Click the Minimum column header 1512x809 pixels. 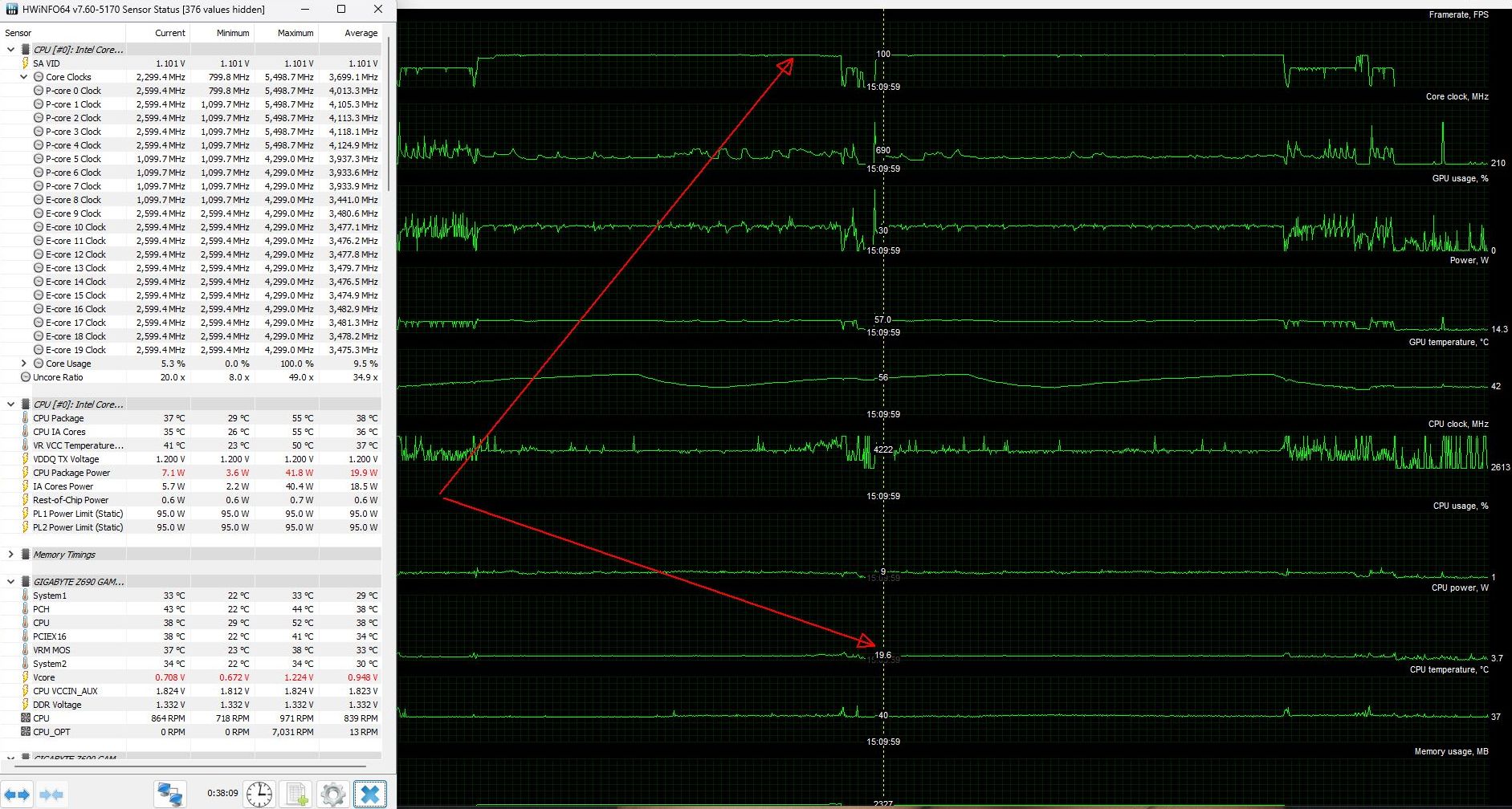coord(222,33)
